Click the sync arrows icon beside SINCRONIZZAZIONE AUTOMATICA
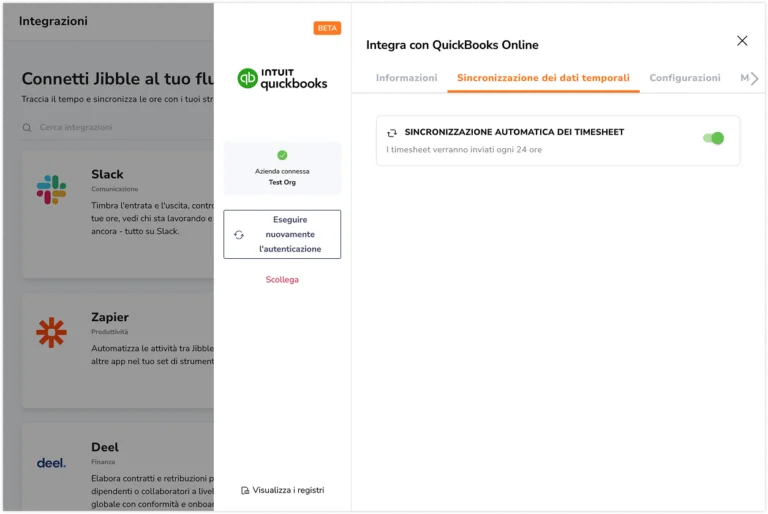The image size is (768, 514). click(391, 133)
